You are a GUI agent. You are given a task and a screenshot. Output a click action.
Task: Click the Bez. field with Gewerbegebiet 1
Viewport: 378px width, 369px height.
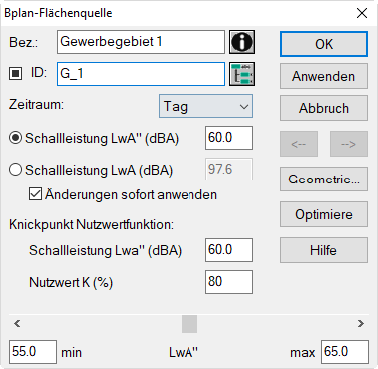(x=141, y=42)
